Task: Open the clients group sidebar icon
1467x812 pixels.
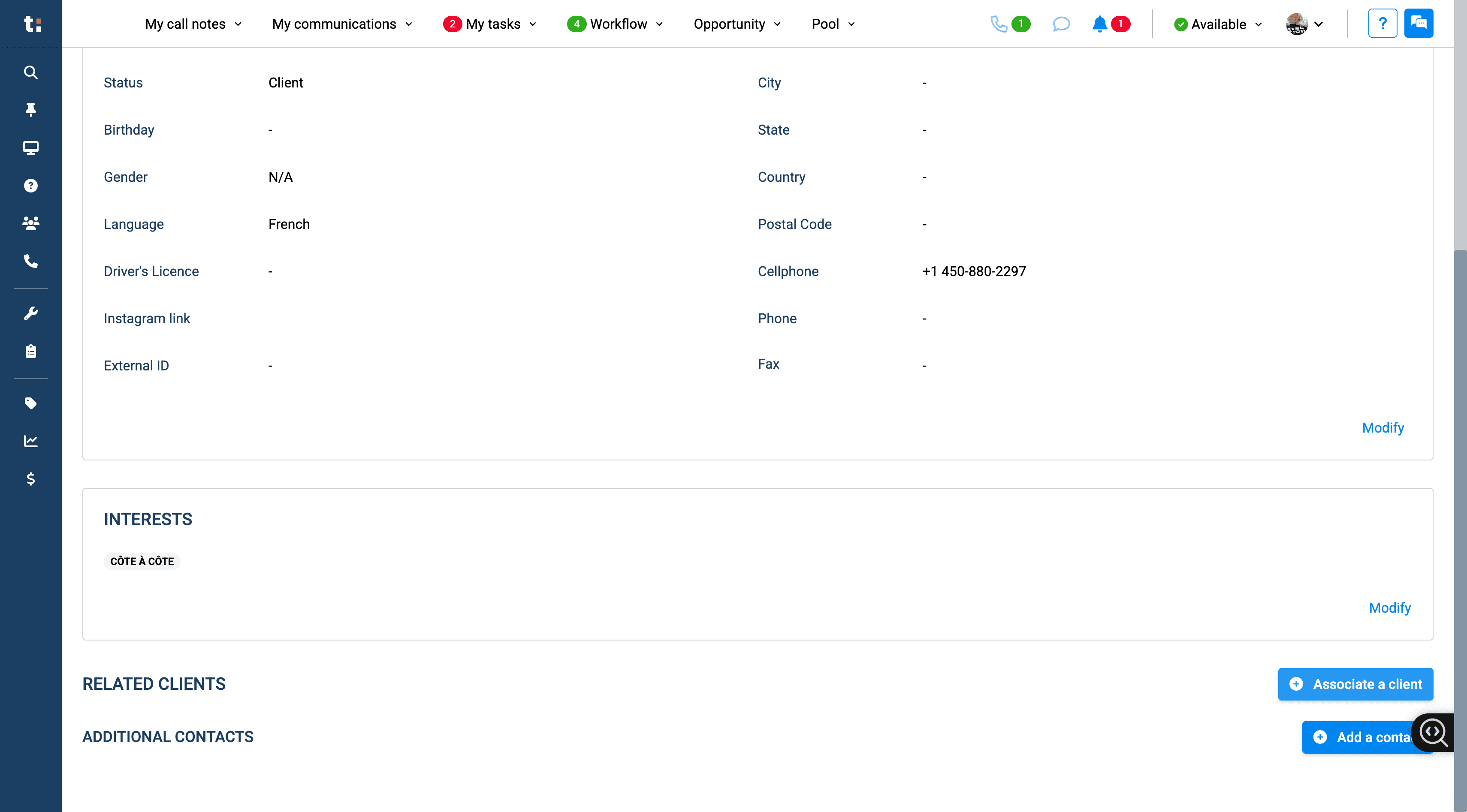Action: coord(31,223)
